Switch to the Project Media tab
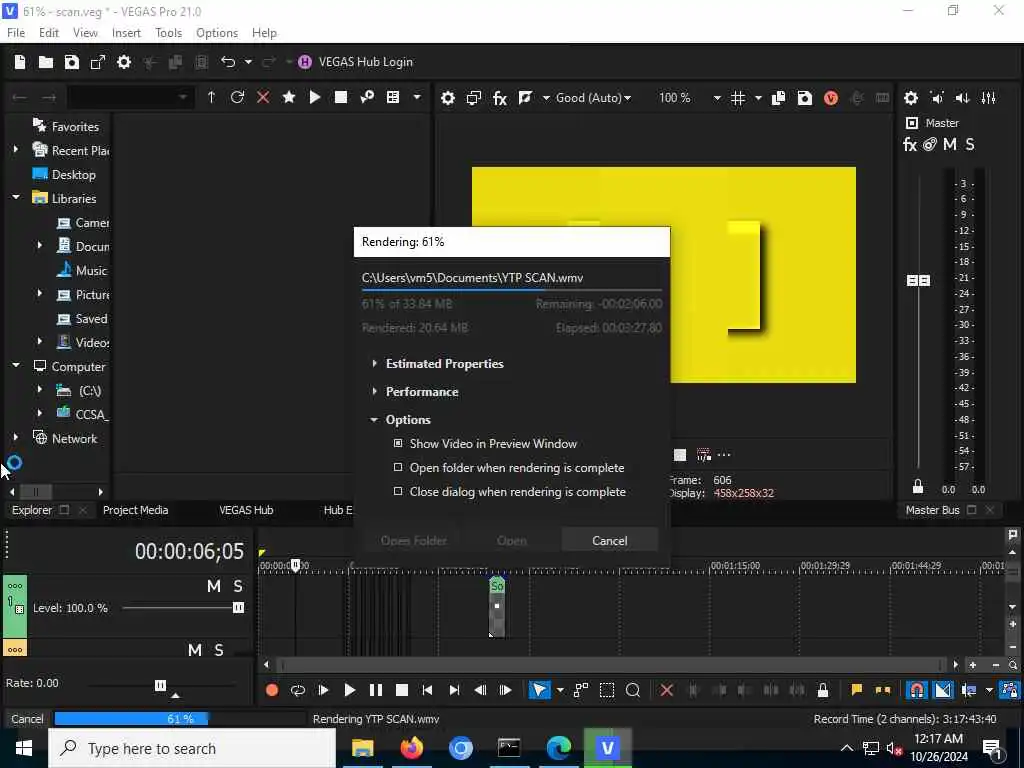This screenshot has width=1024, height=768. coord(135,510)
